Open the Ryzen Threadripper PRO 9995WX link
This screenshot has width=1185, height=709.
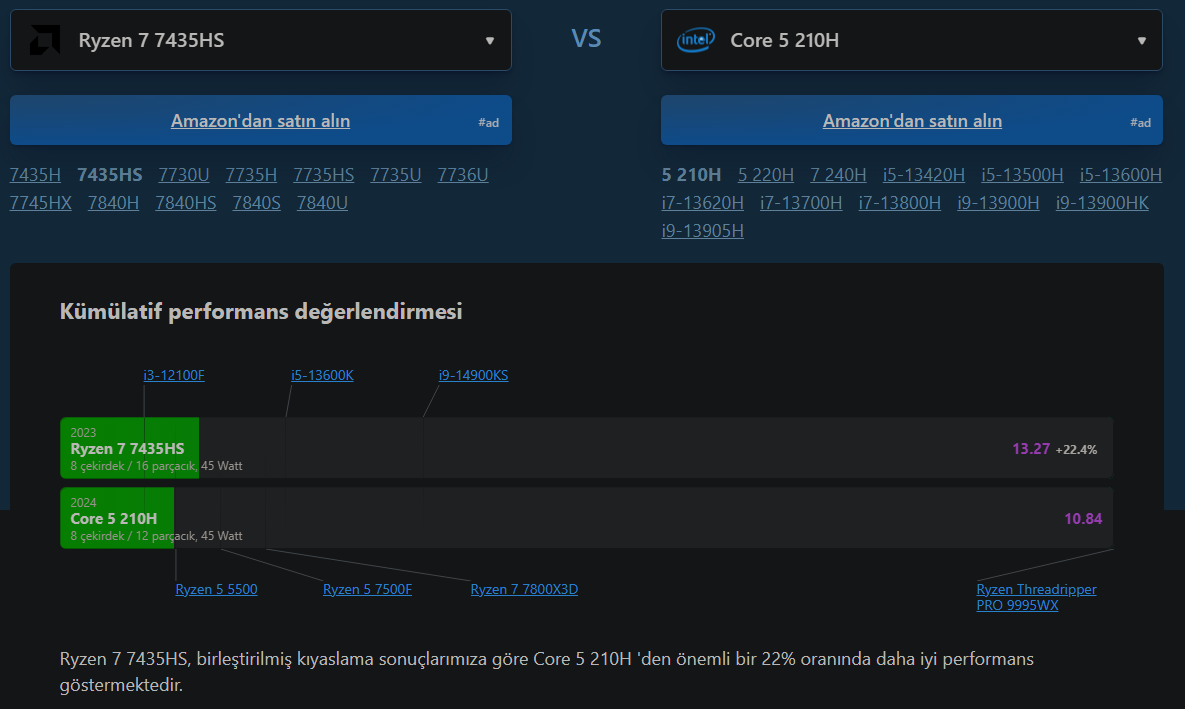click(x=1036, y=597)
